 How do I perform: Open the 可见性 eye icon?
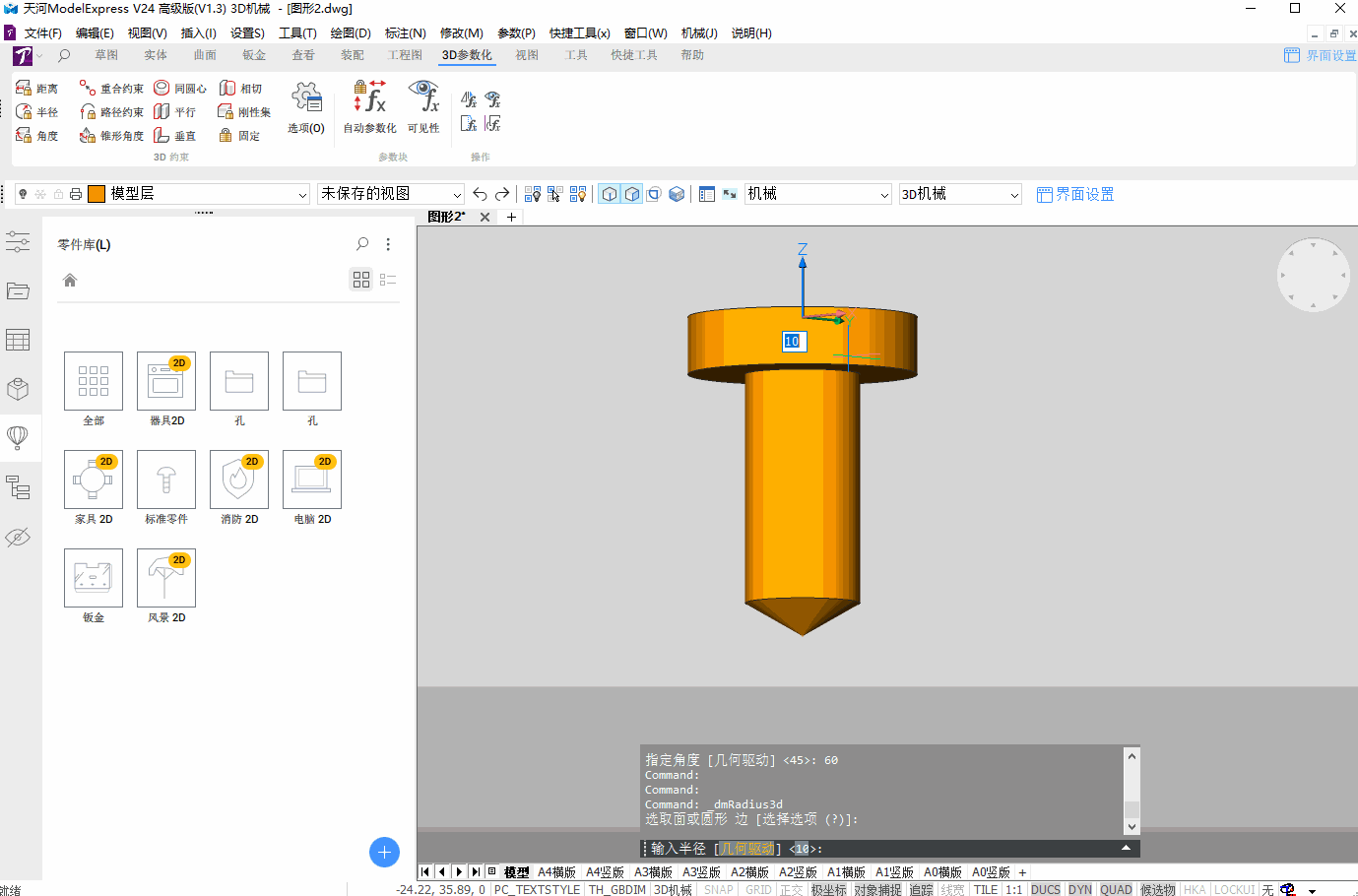click(424, 96)
